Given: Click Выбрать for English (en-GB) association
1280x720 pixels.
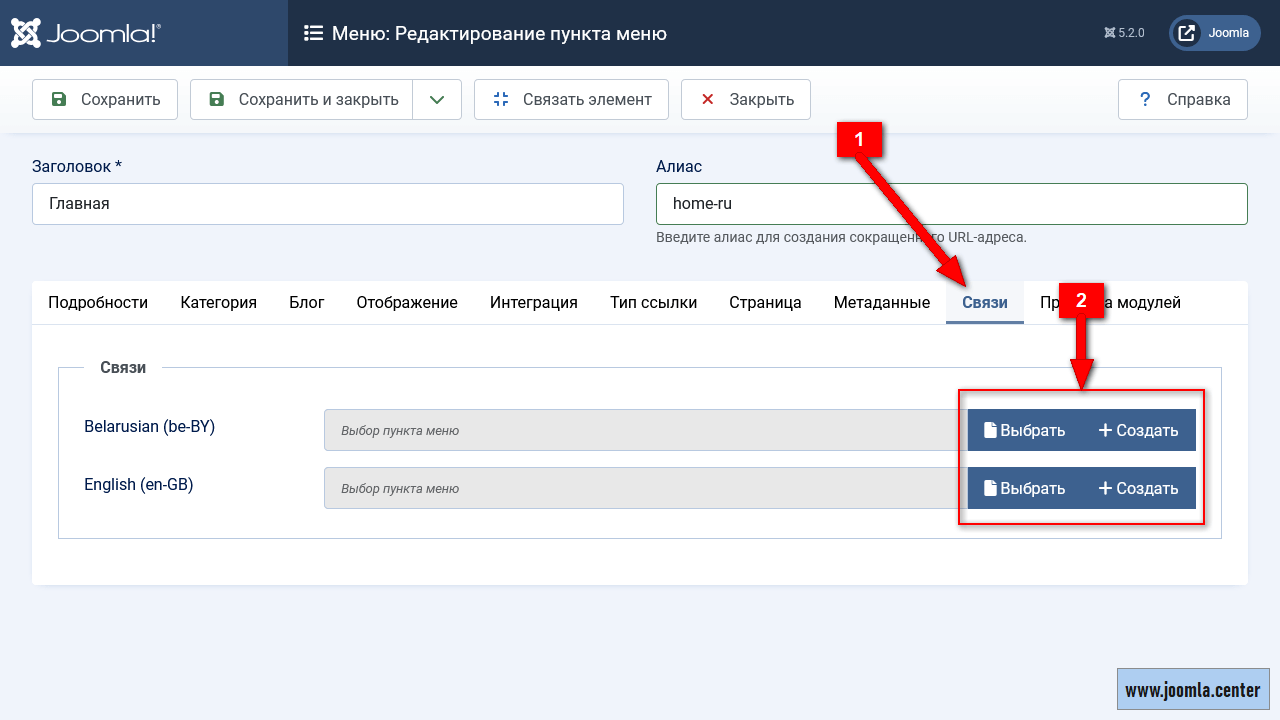Looking at the screenshot, I should click(1024, 488).
